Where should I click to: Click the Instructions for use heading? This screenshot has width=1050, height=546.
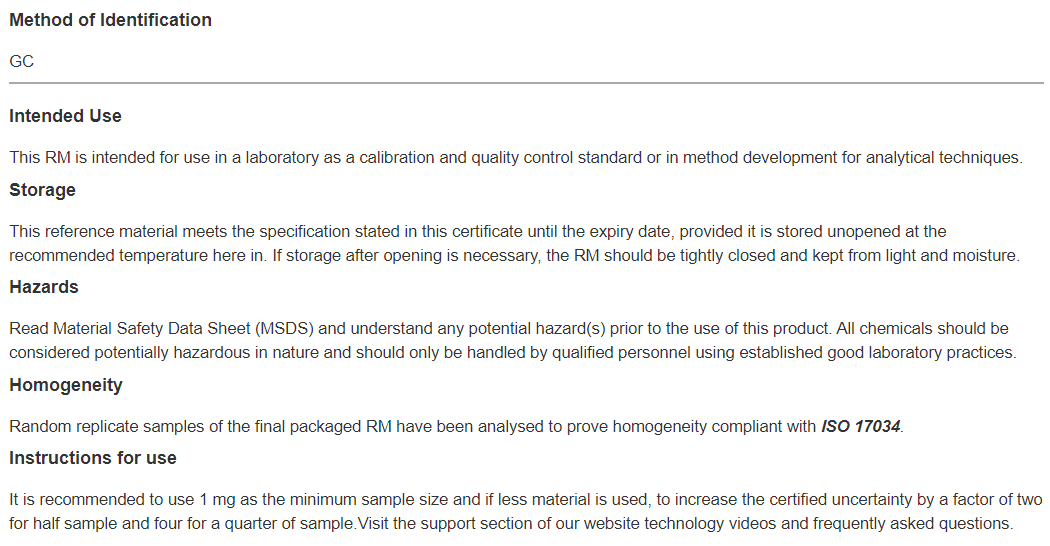tap(93, 458)
